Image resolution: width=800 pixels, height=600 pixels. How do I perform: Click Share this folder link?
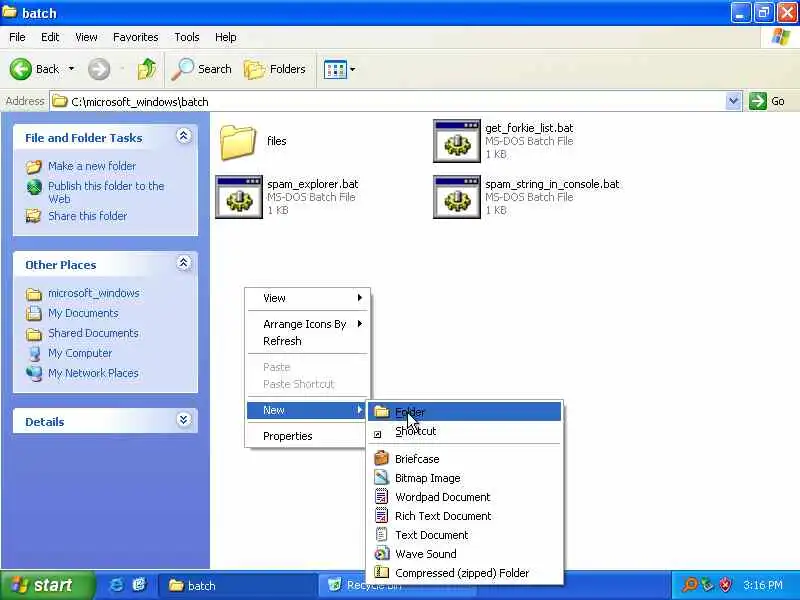pos(88,216)
